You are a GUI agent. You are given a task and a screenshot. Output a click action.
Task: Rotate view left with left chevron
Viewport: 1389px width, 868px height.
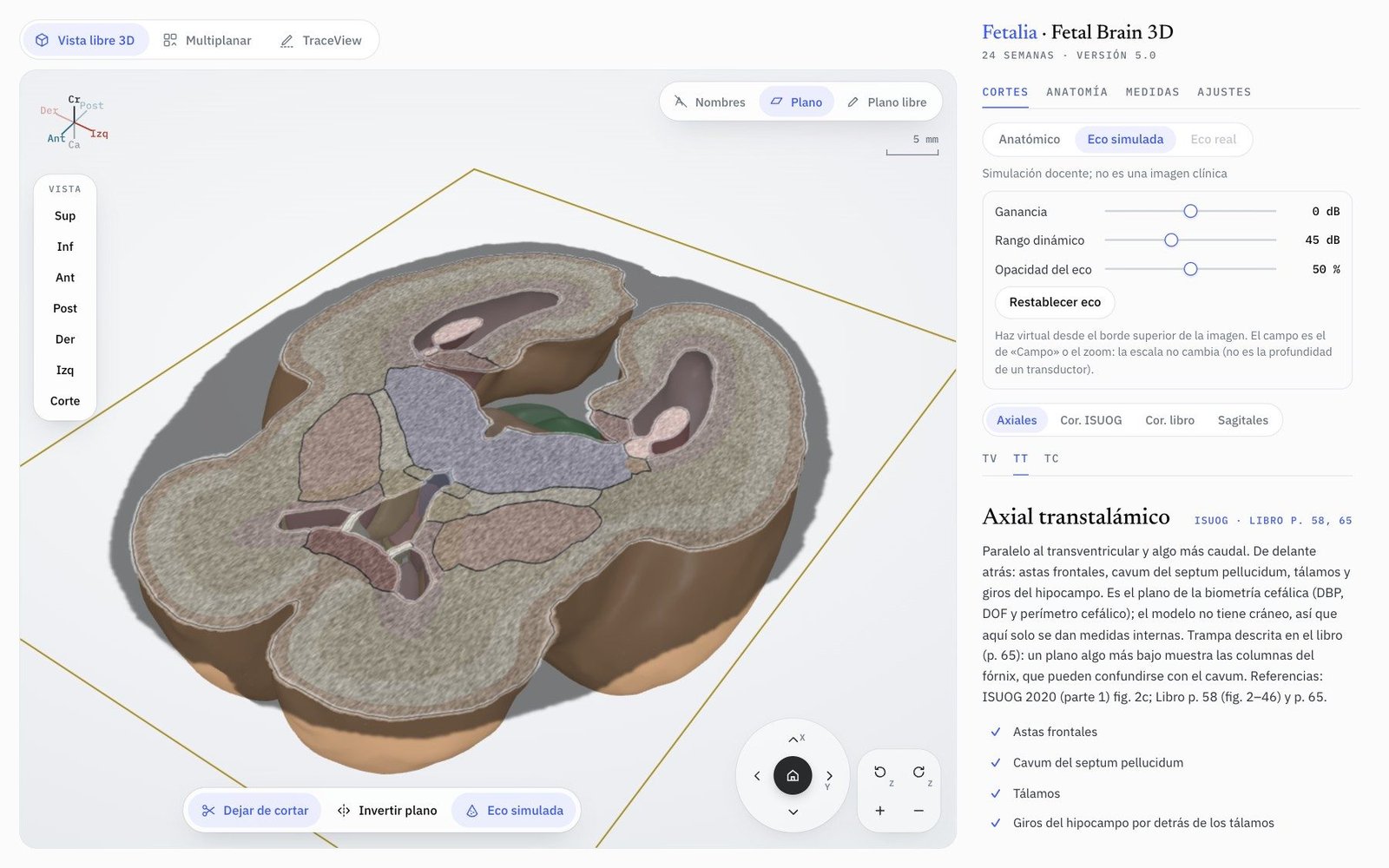757,776
